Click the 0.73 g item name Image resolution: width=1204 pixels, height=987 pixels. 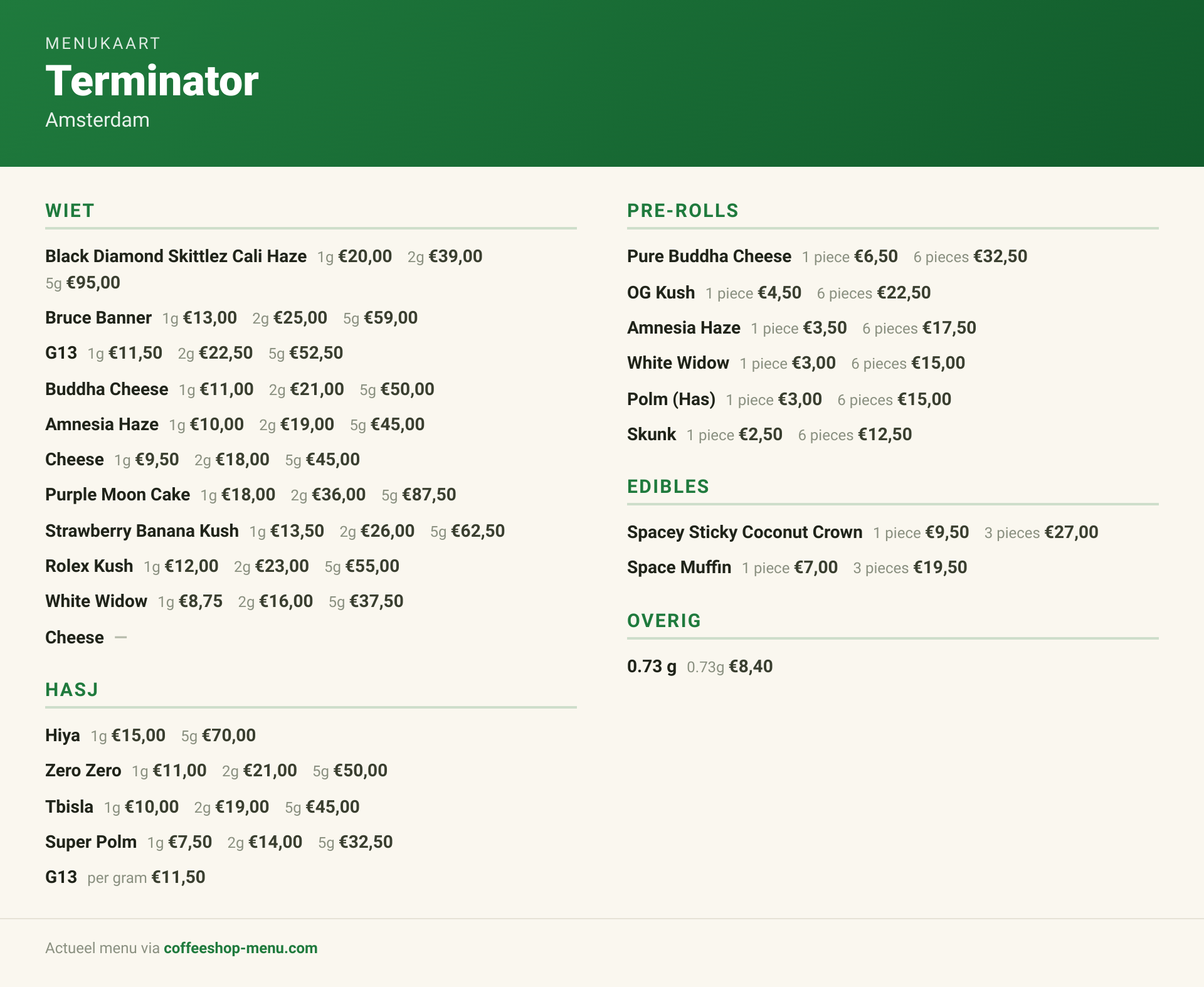click(x=652, y=666)
